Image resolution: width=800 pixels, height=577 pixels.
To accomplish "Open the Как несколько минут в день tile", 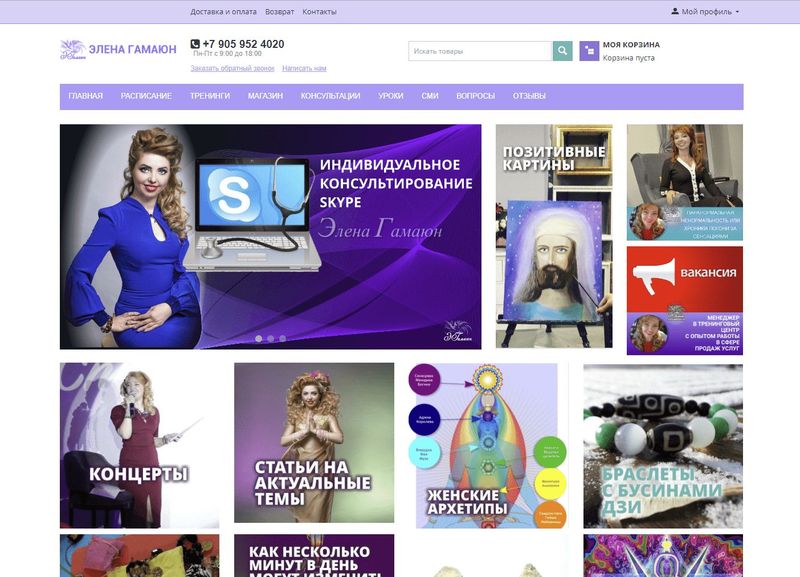I will (x=314, y=556).
